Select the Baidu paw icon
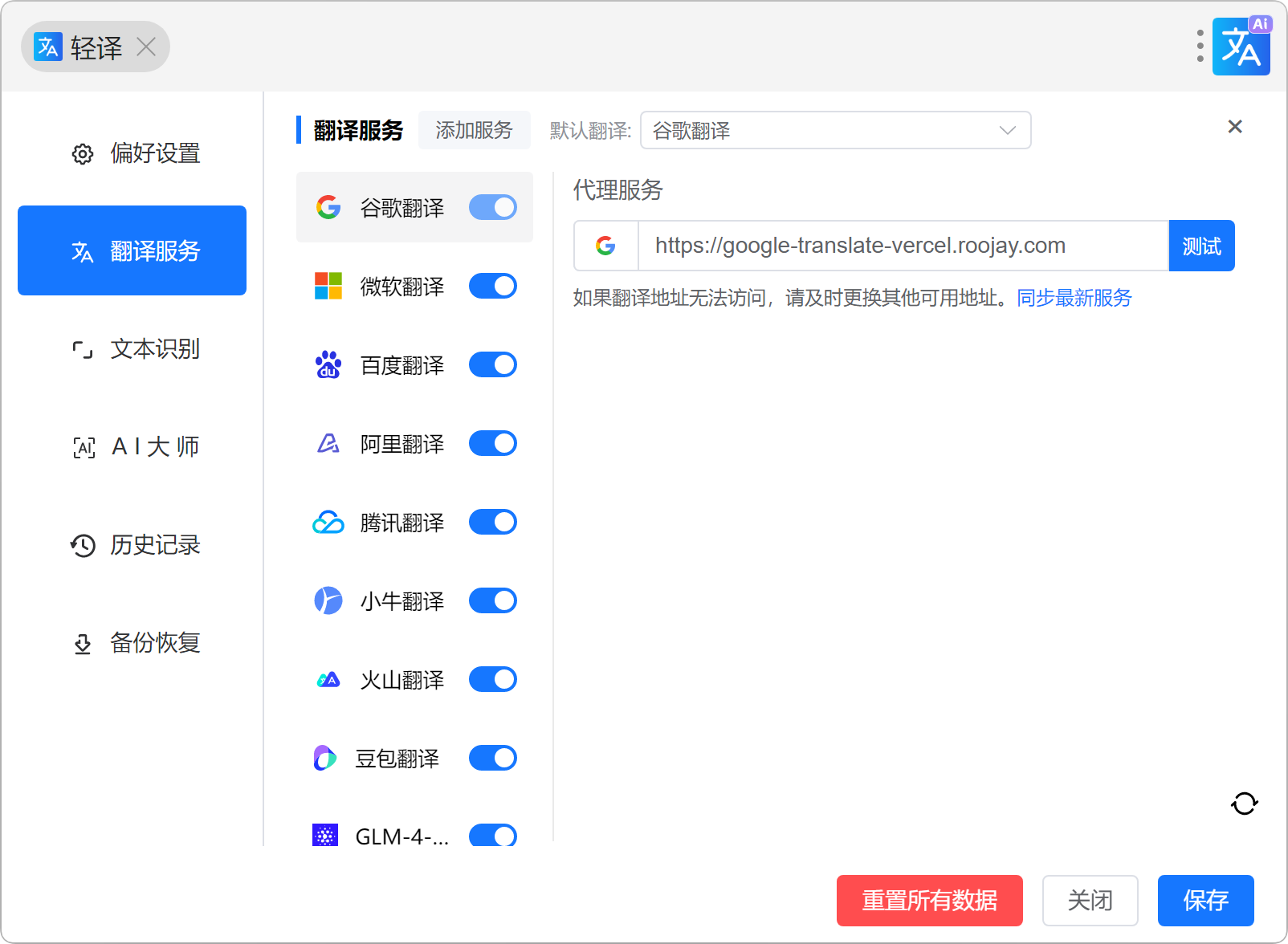Screen dimensions: 1288x944 (328, 365)
